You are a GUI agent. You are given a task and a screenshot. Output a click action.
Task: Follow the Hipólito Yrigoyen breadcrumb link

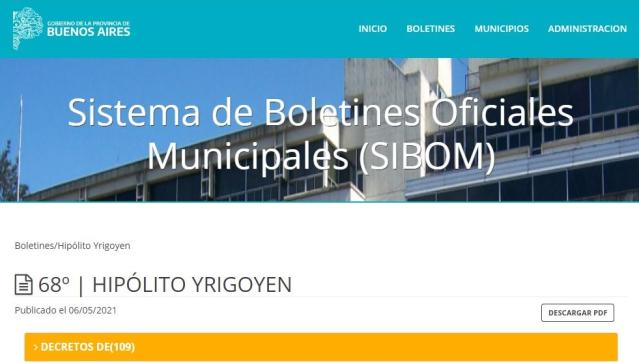[94, 246]
